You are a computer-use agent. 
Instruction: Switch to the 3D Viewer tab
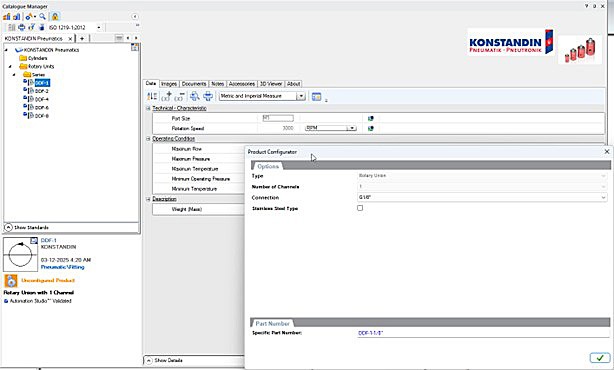point(271,84)
